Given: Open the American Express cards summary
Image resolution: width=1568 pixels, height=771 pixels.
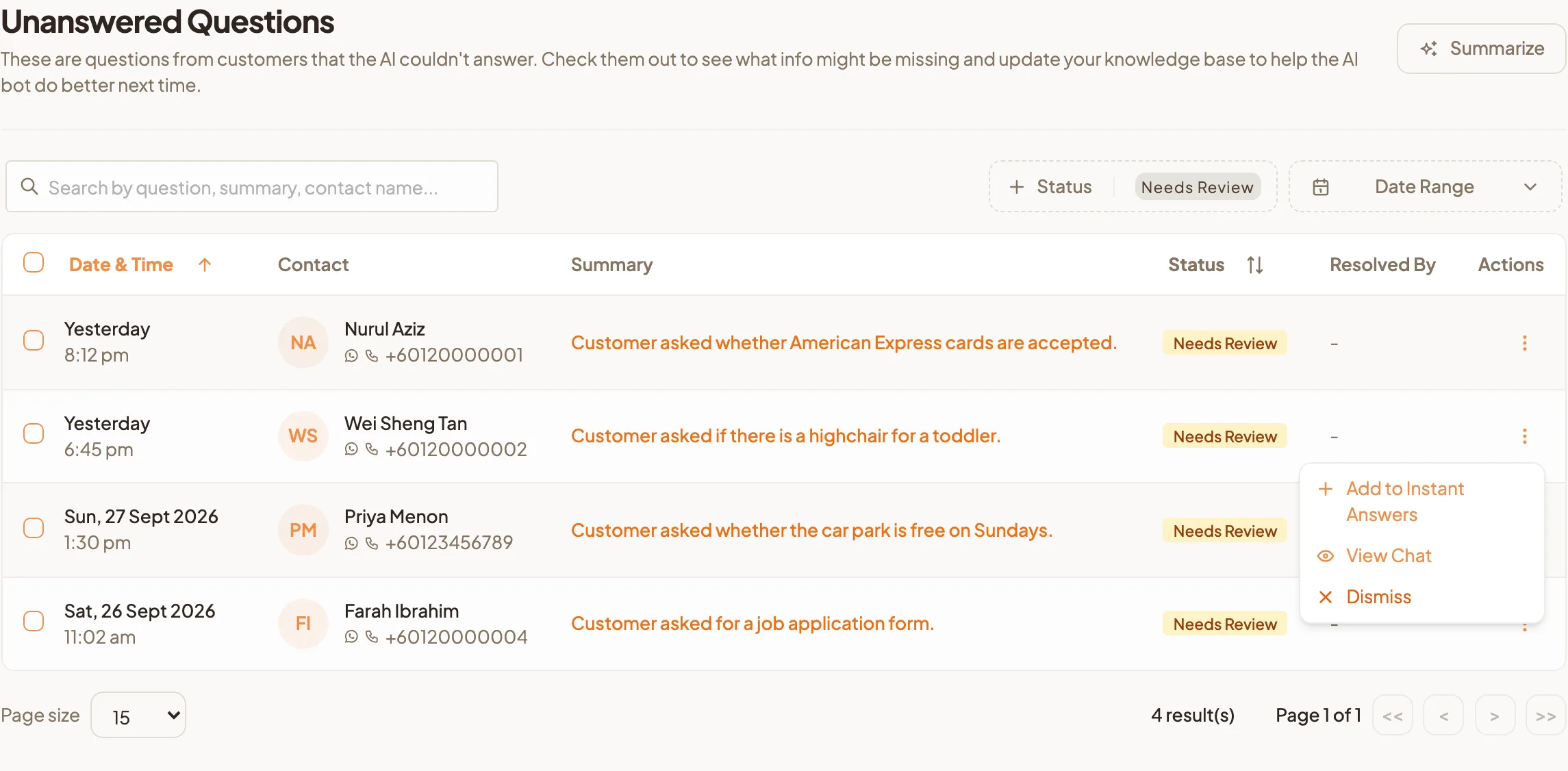Looking at the screenshot, I should [844, 343].
